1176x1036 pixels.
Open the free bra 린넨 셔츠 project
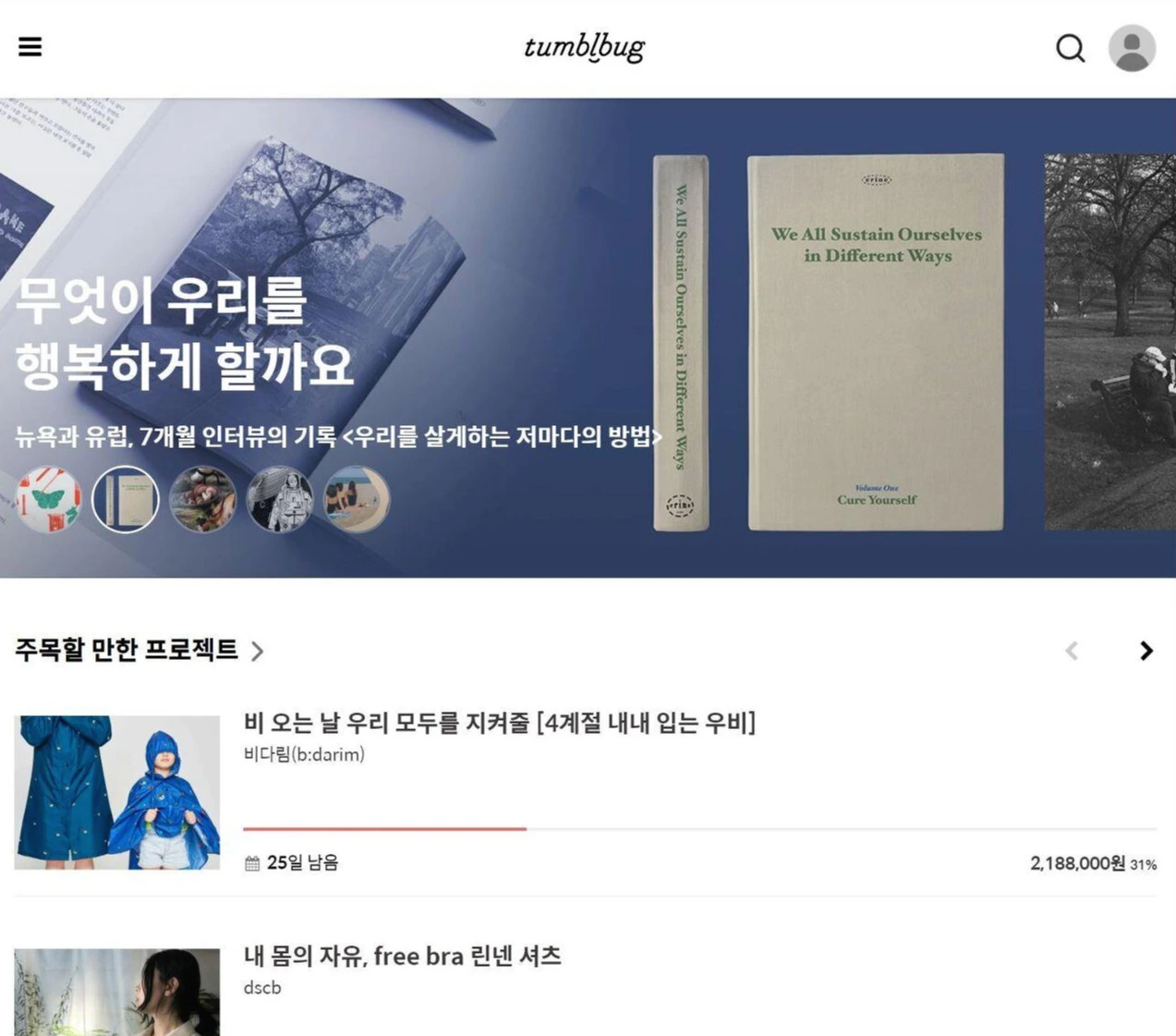[402, 956]
